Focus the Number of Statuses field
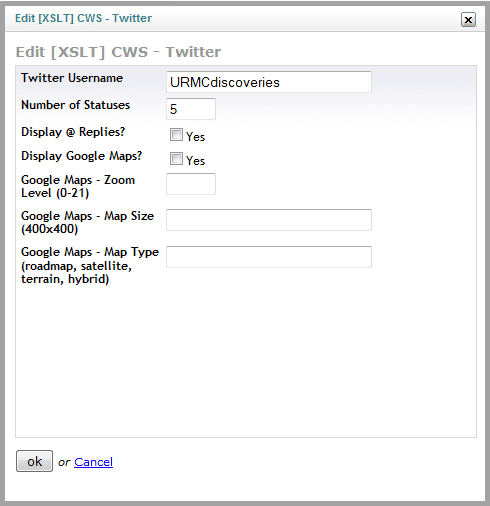The image size is (490, 506). (191, 109)
